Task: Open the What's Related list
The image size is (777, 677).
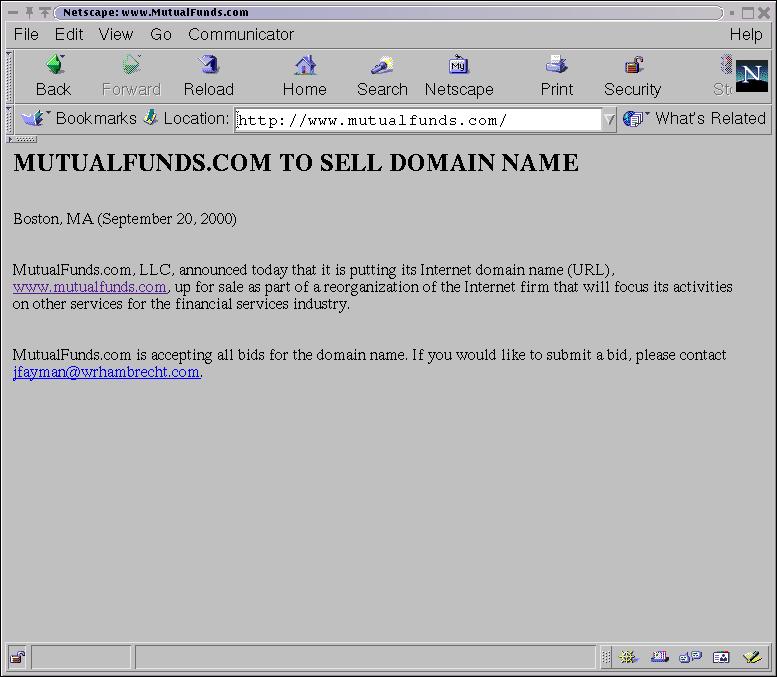Action: [x=694, y=118]
